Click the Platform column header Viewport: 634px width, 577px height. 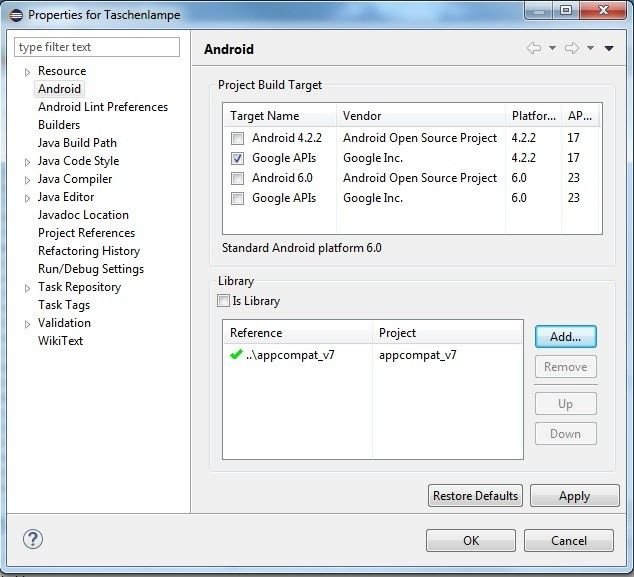pos(533,116)
